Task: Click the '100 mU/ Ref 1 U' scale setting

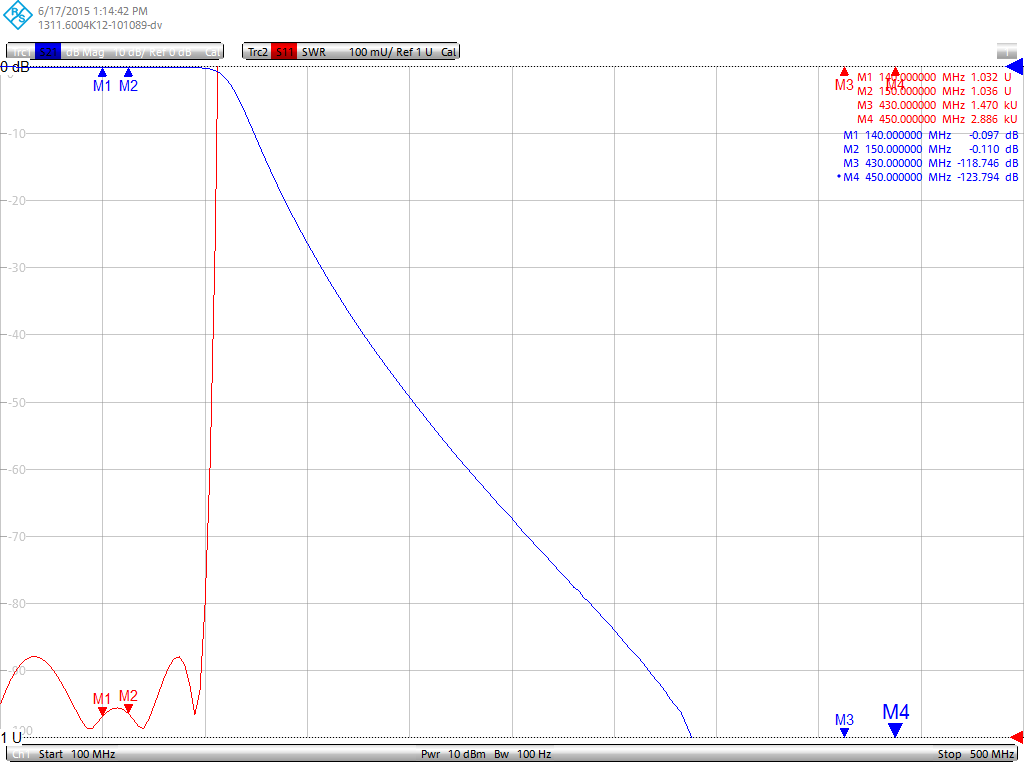Action: pyautogui.click(x=391, y=52)
